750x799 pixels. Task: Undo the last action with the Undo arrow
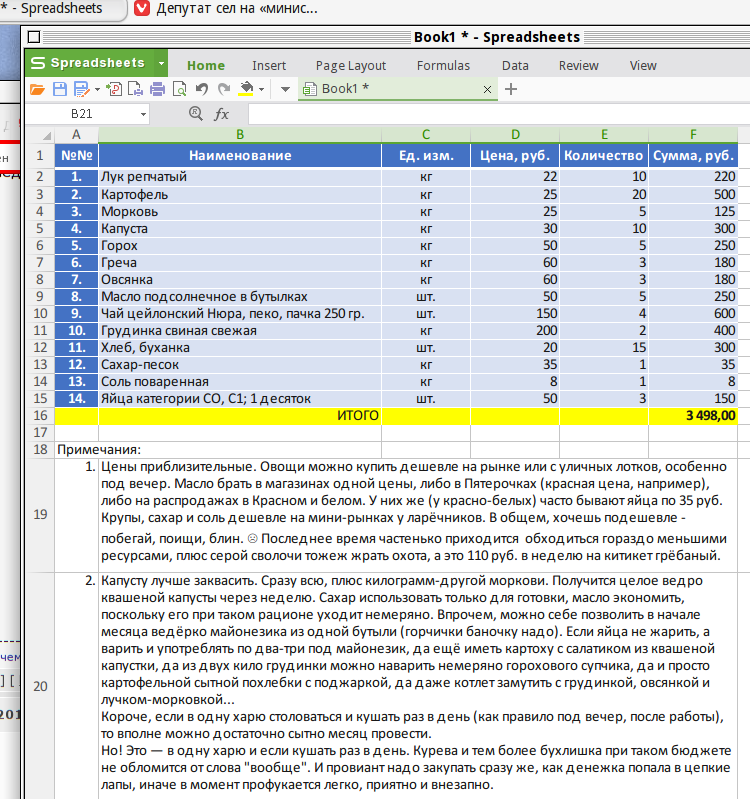point(202,89)
